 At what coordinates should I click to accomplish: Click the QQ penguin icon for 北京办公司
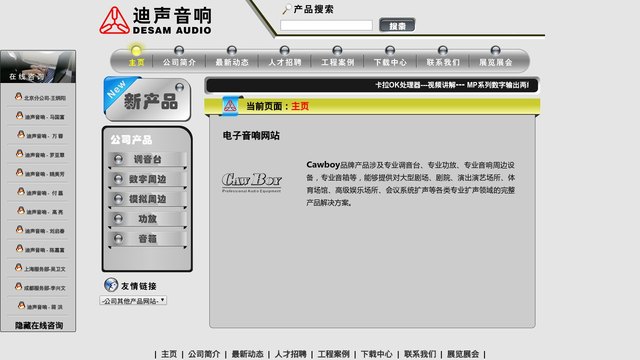(18, 97)
